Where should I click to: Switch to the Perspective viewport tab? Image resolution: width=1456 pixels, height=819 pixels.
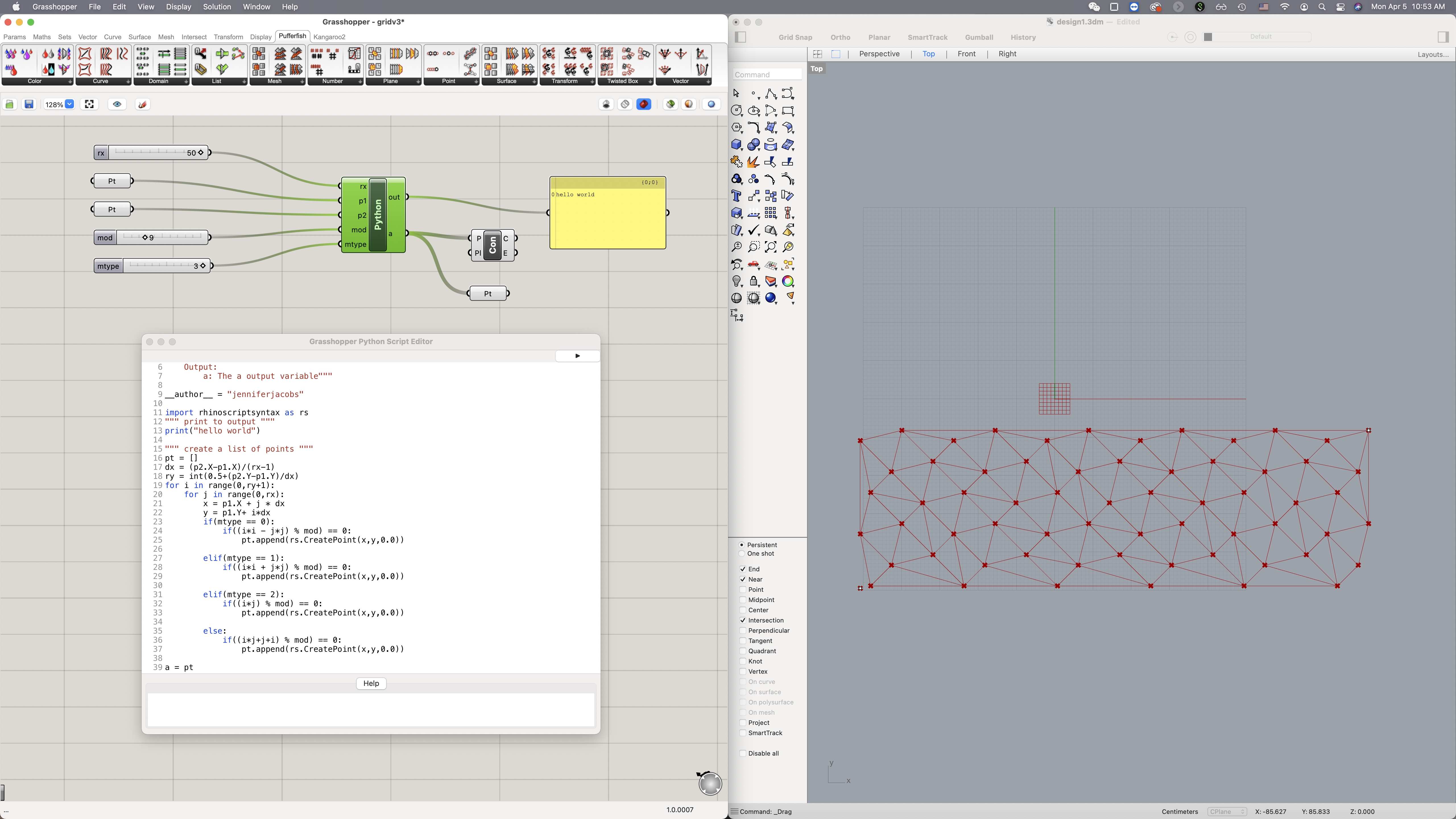point(879,54)
